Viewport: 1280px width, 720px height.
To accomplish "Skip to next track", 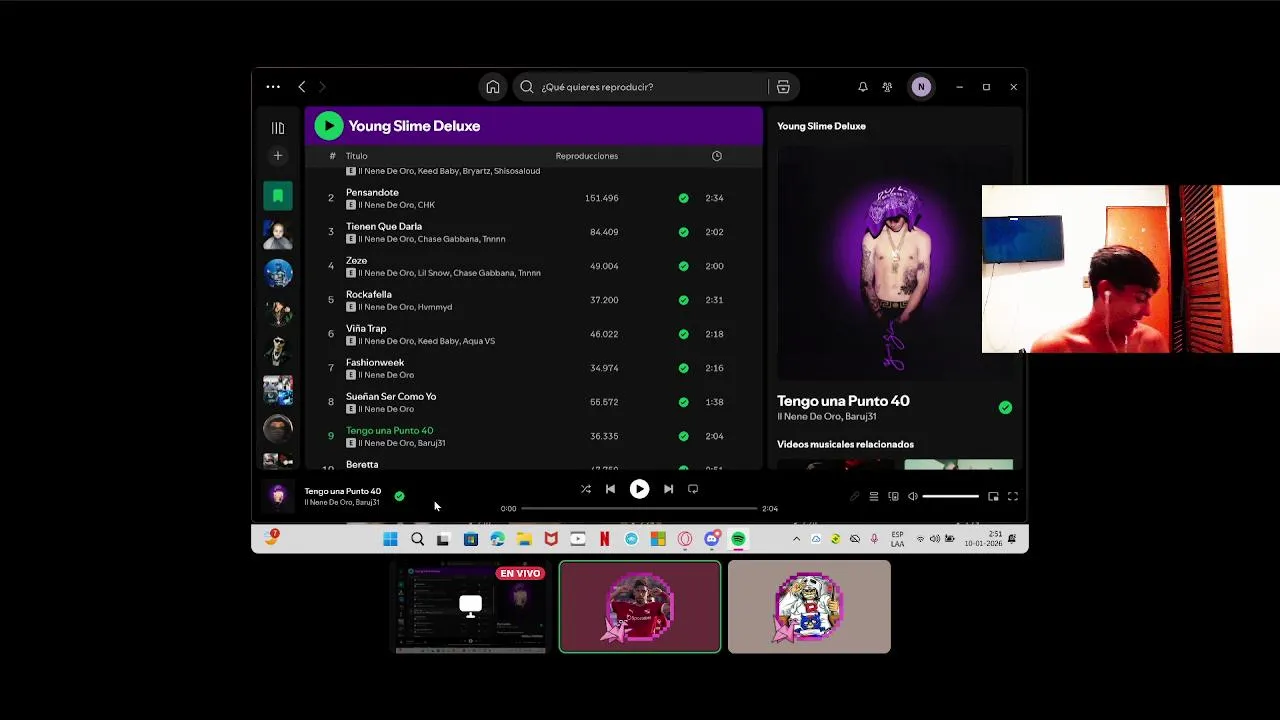I will tap(668, 489).
